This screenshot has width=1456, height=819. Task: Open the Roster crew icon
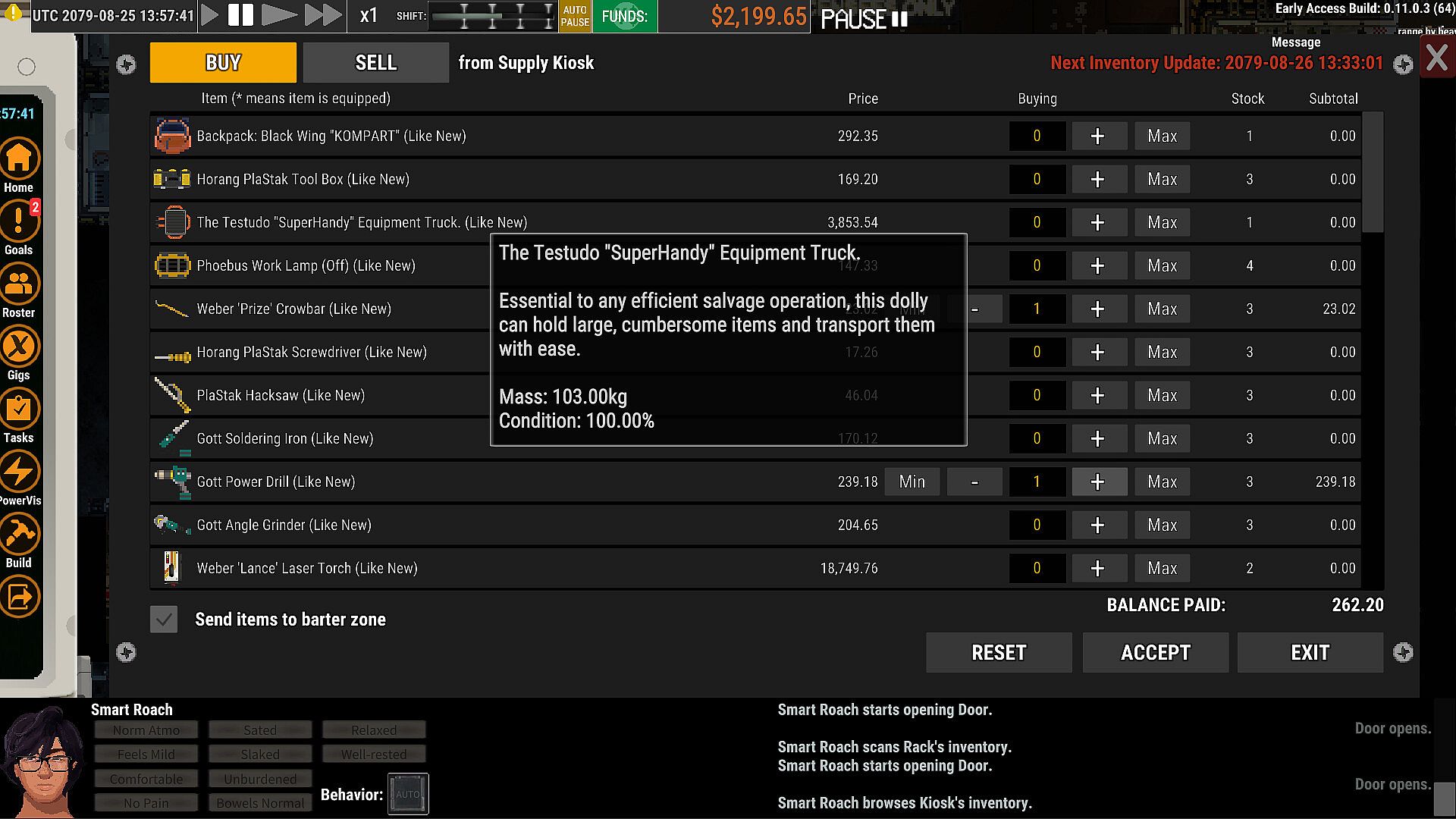(19, 284)
